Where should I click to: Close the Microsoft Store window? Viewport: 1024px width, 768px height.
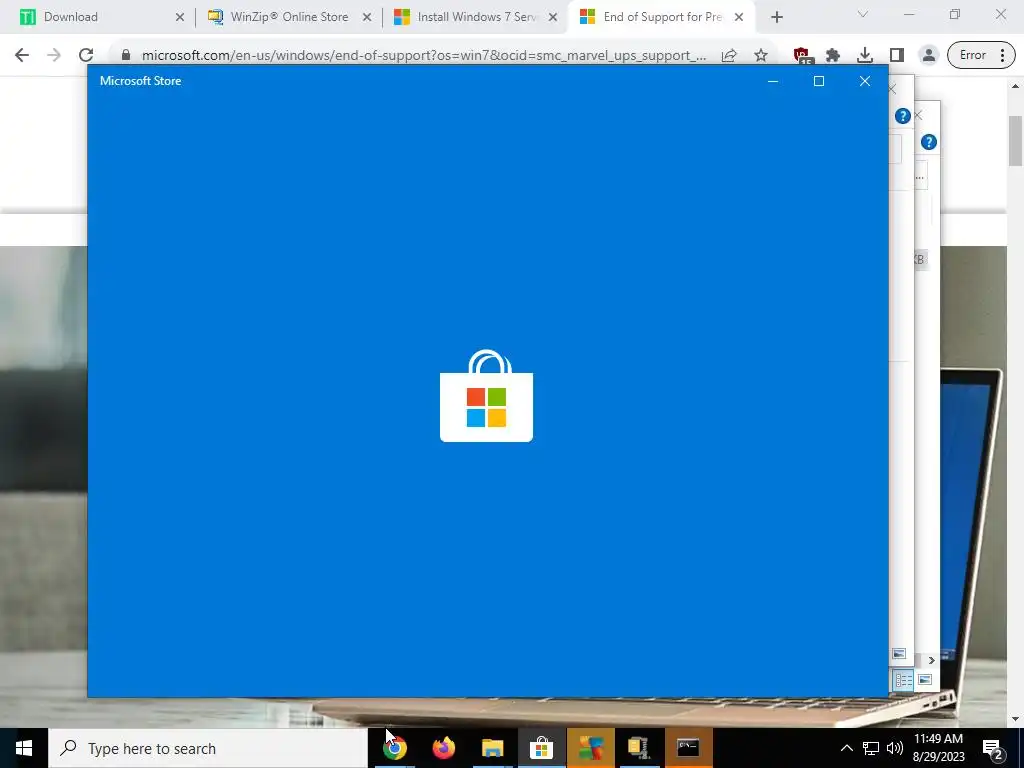(865, 81)
